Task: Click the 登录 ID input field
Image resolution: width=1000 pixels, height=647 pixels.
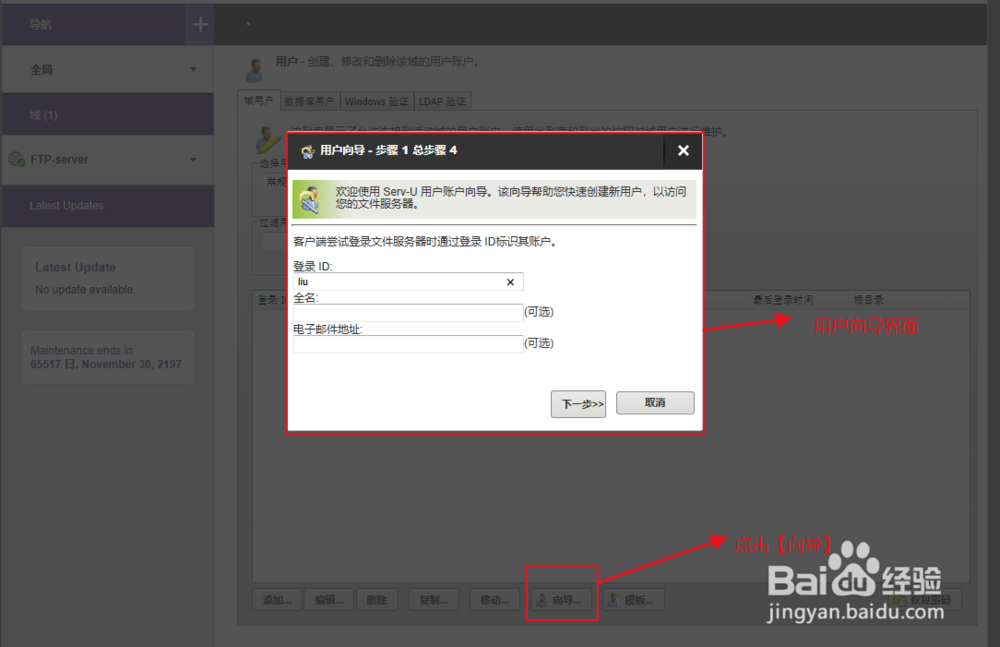Action: click(408, 281)
